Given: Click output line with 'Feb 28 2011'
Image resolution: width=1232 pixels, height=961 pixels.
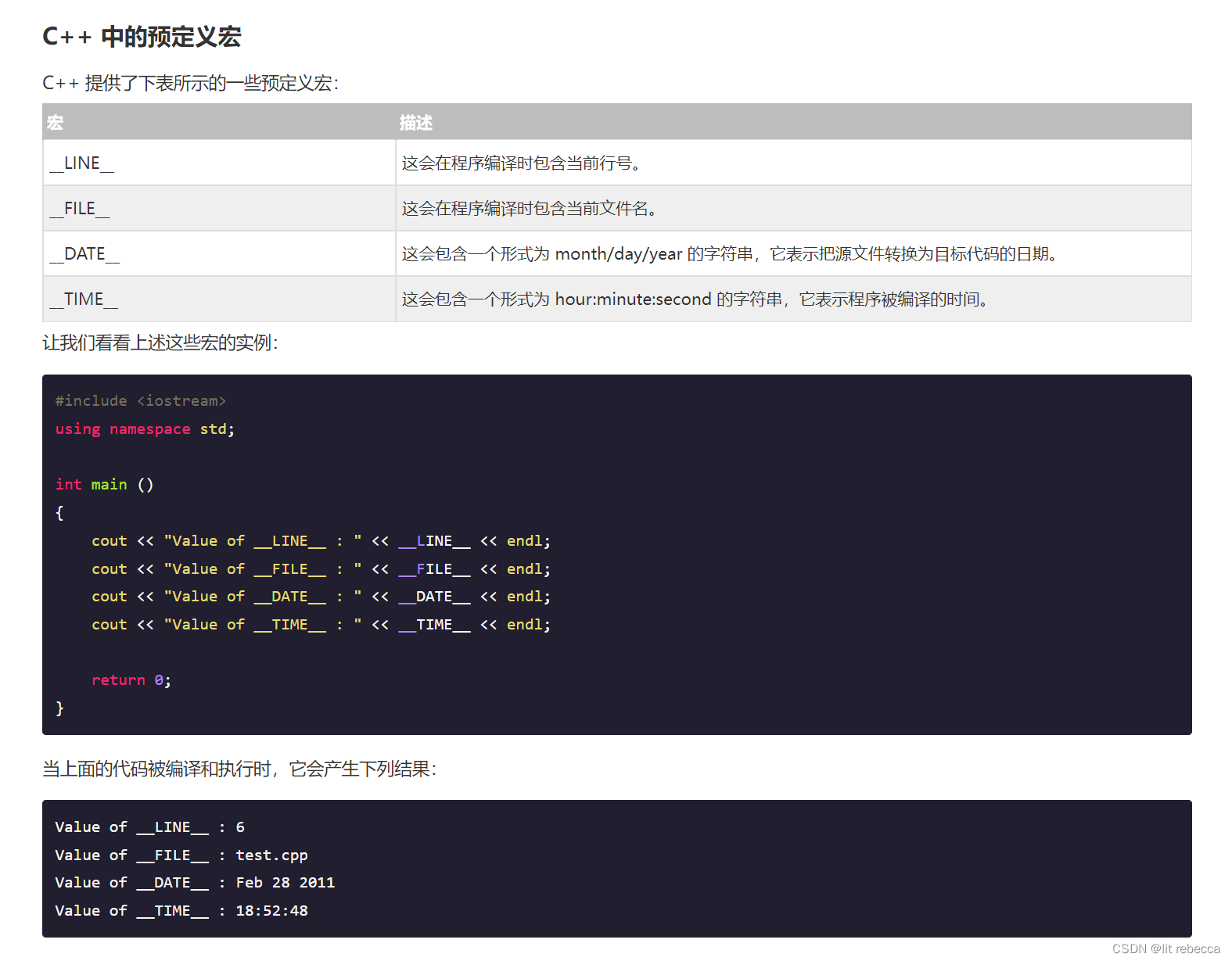Looking at the screenshot, I should tap(195, 882).
